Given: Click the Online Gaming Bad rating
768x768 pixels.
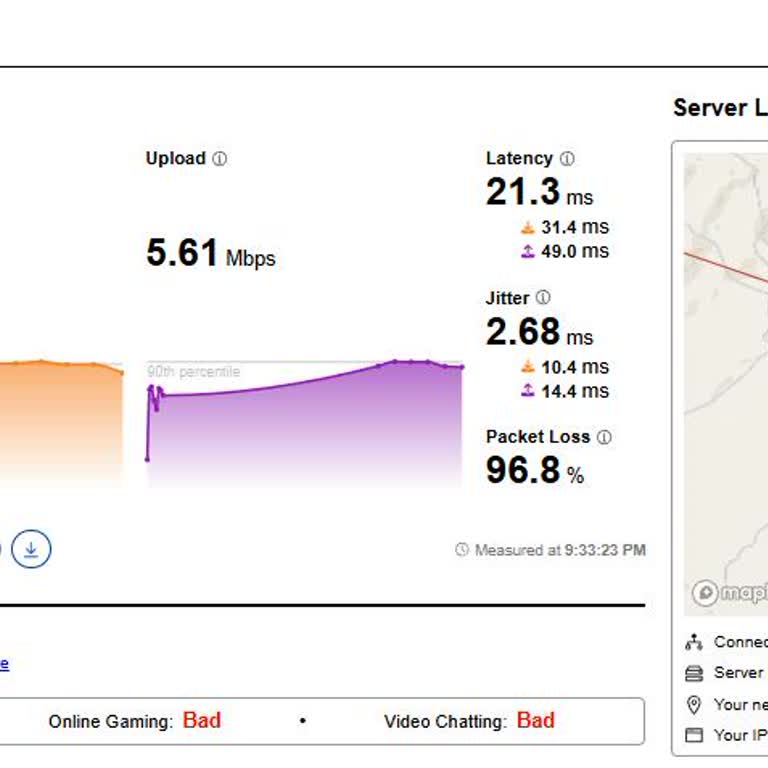Looking at the screenshot, I should pyautogui.click(x=201, y=720).
